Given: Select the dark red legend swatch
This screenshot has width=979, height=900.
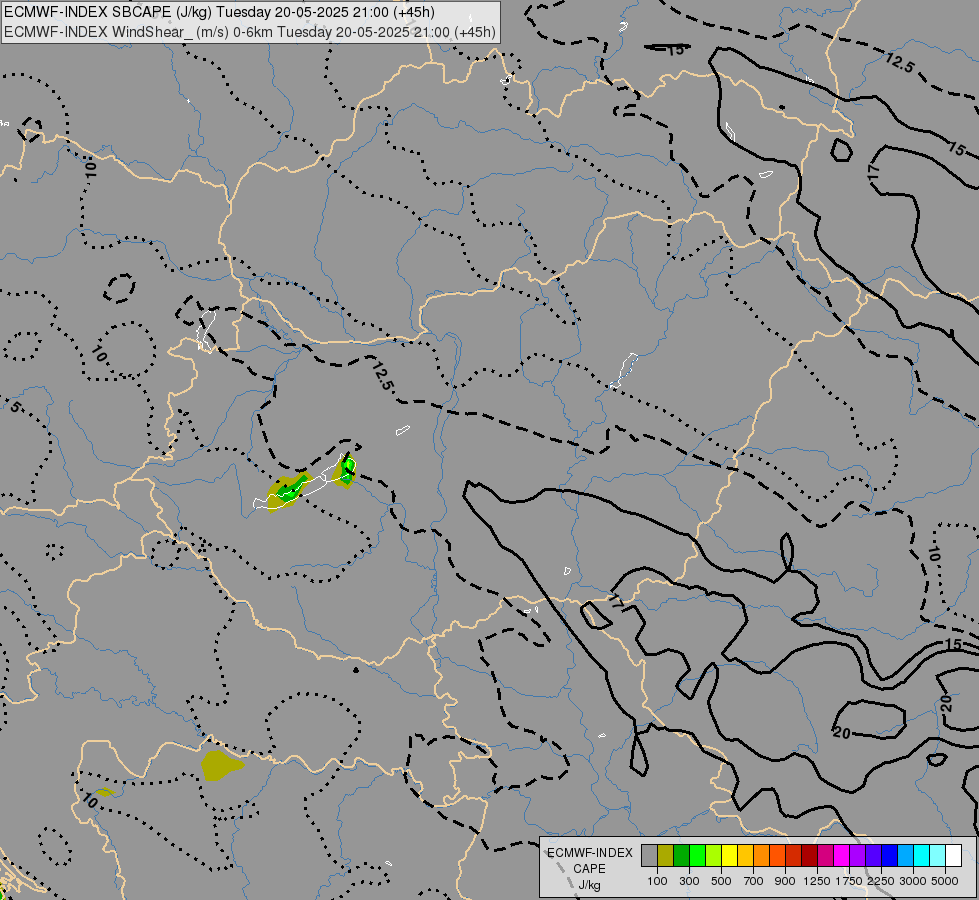Looking at the screenshot, I should 809,856.
